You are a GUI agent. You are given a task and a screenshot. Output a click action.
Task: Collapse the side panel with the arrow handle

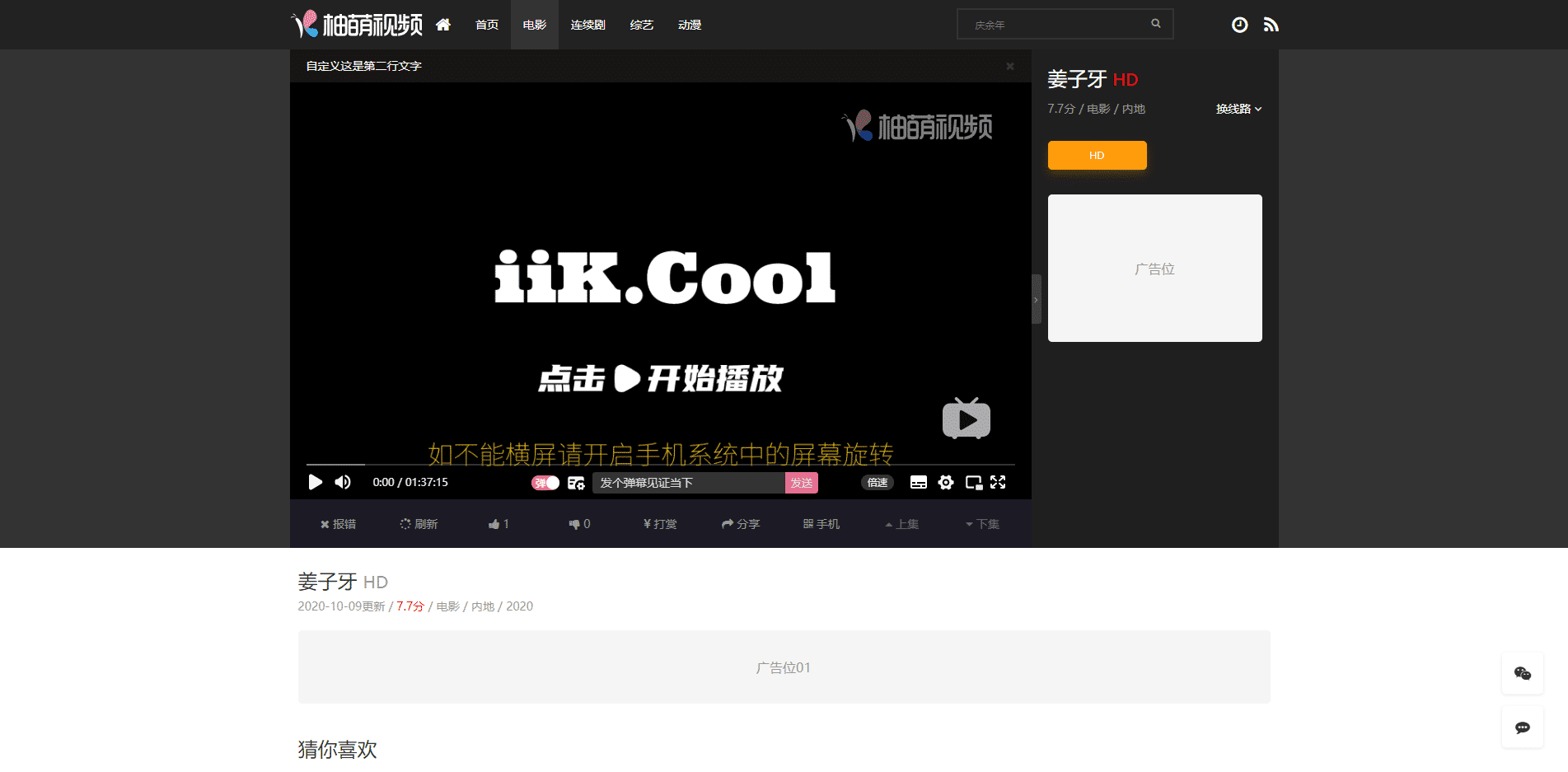[1037, 299]
